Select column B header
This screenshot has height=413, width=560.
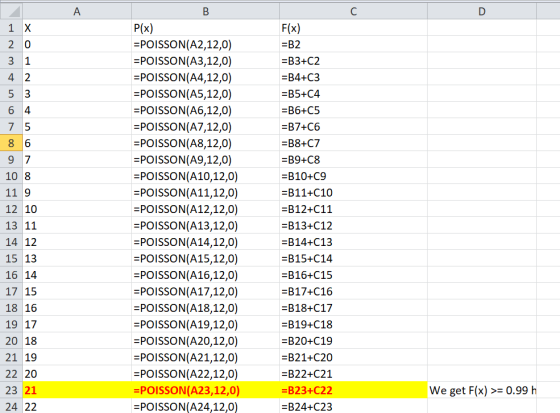click(205, 11)
